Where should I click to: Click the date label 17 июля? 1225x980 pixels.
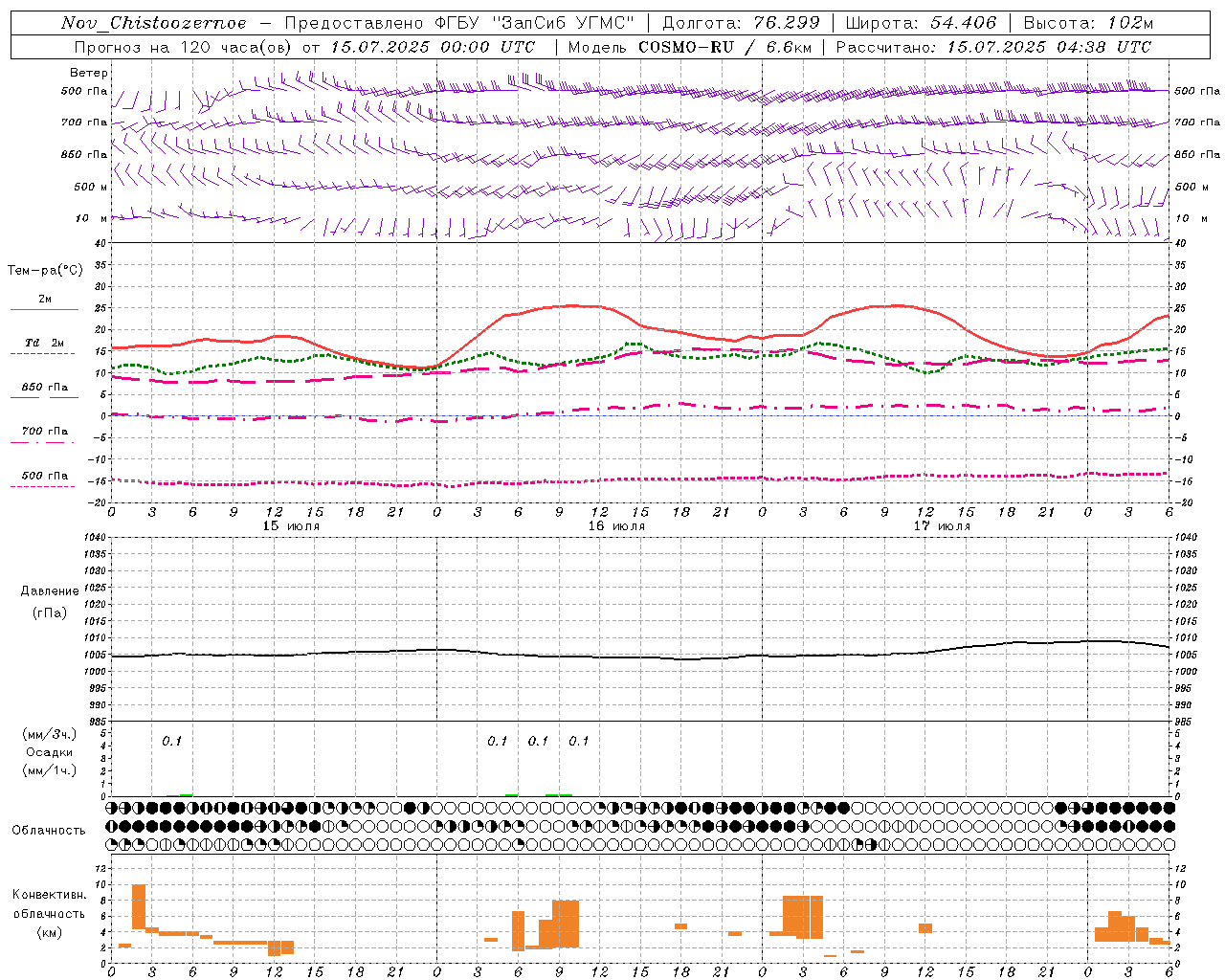click(942, 526)
